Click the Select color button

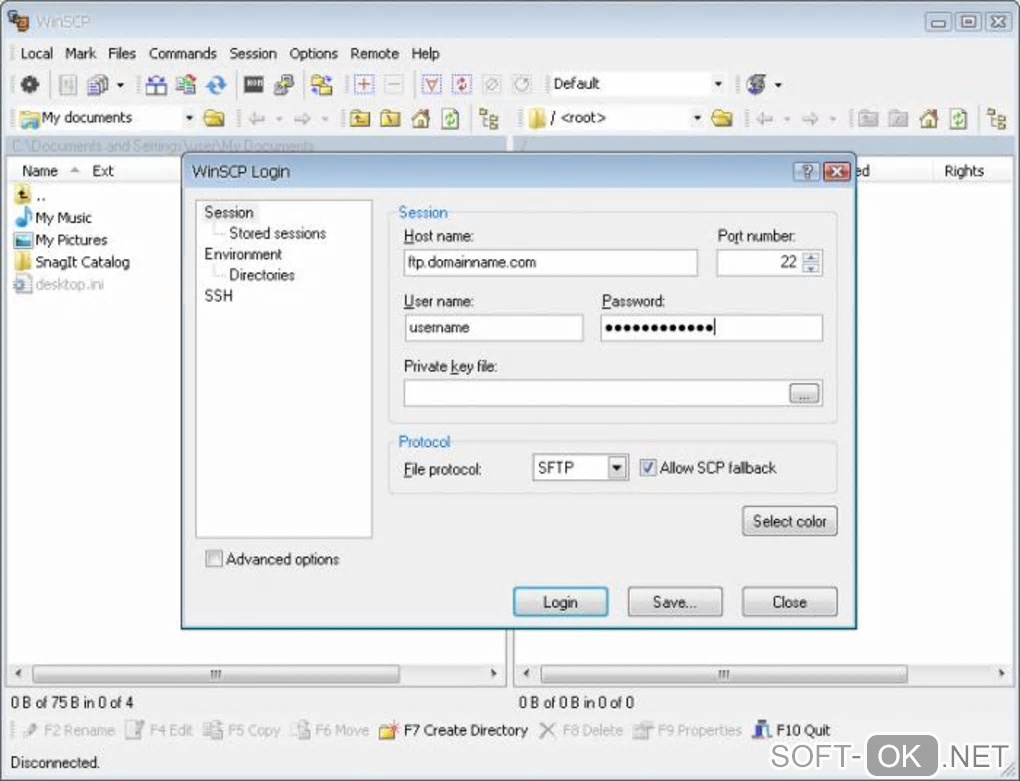click(x=790, y=521)
